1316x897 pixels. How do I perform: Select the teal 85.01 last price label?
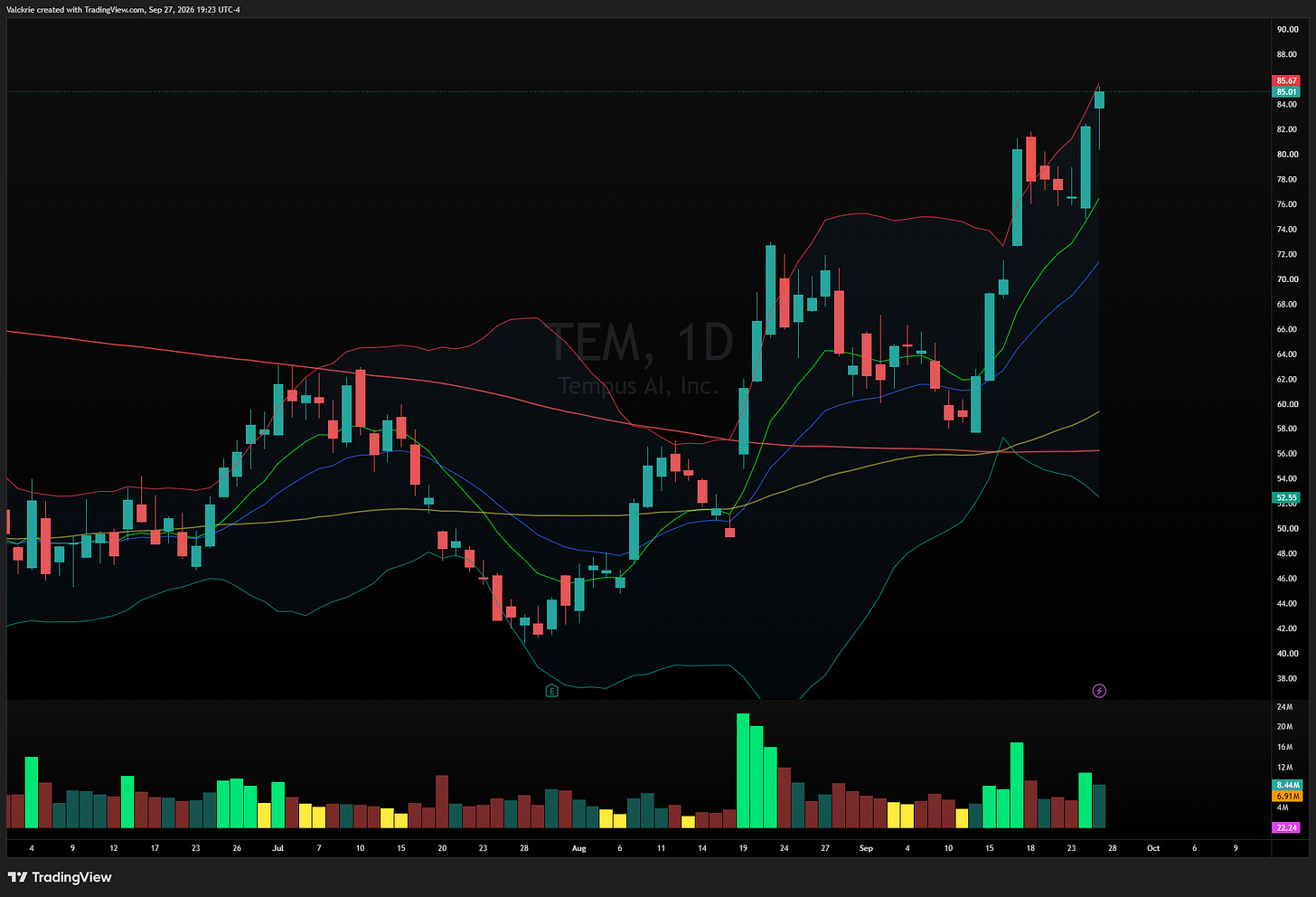(1287, 91)
